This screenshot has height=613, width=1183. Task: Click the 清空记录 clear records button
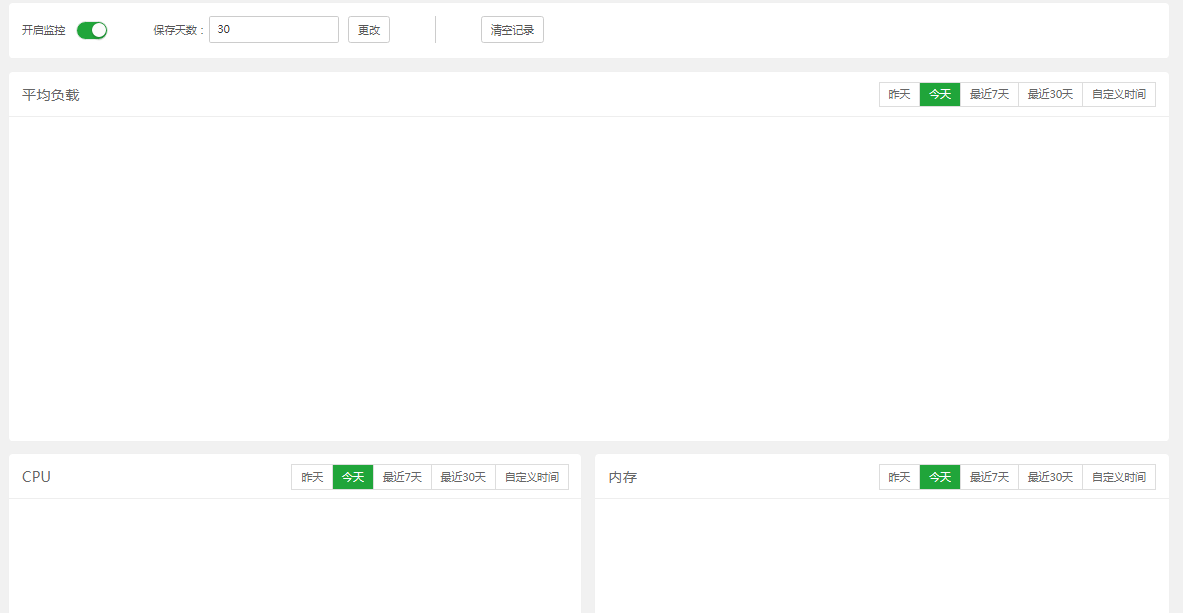pyautogui.click(x=512, y=29)
